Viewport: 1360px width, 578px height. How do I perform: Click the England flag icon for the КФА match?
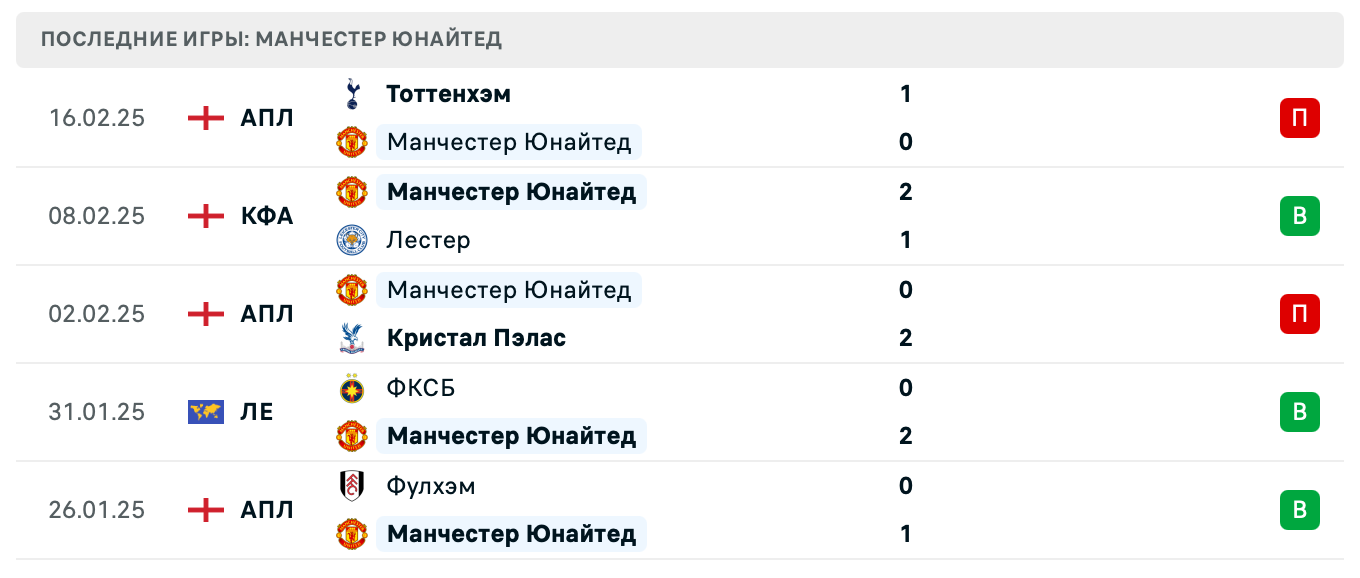(204, 216)
